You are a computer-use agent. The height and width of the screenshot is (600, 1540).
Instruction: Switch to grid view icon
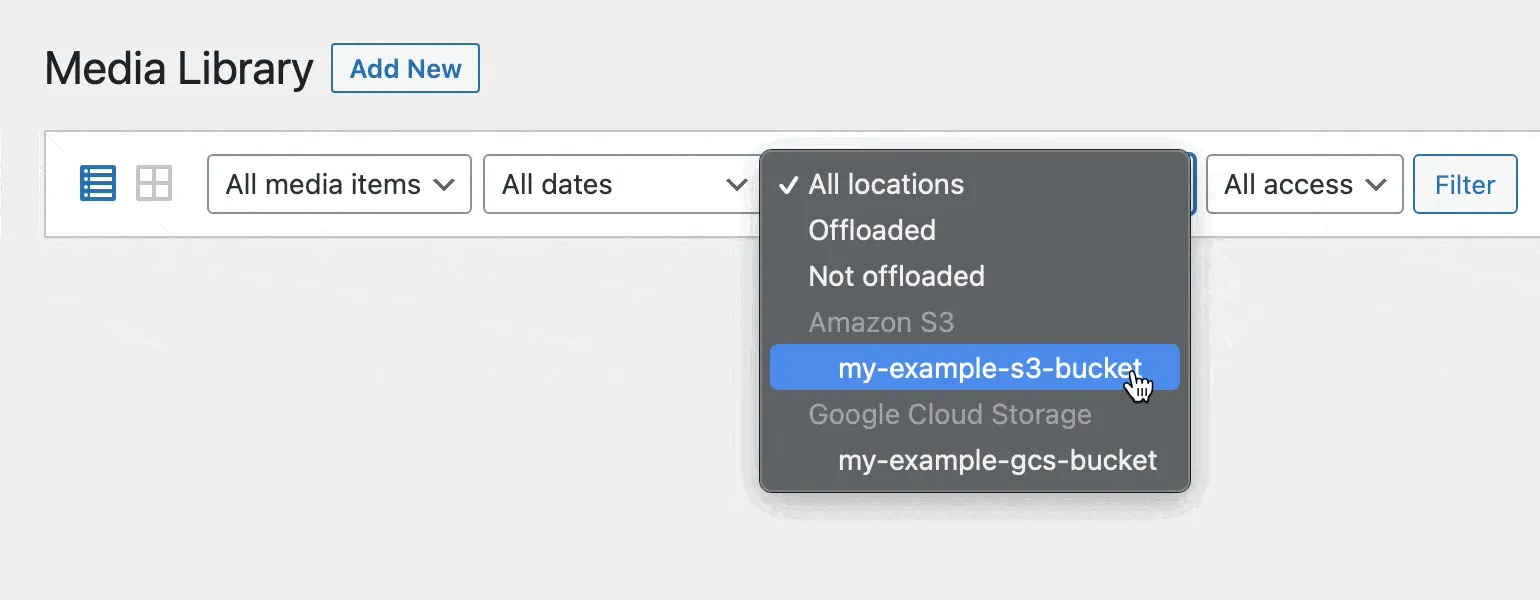click(x=154, y=184)
